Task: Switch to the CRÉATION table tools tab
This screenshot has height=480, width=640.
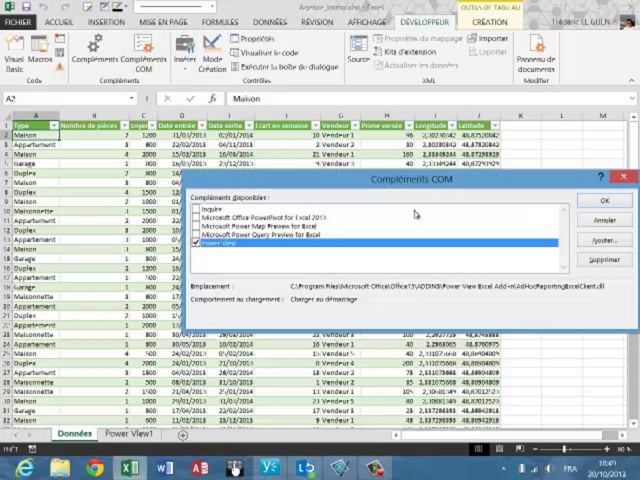Action: (x=490, y=22)
